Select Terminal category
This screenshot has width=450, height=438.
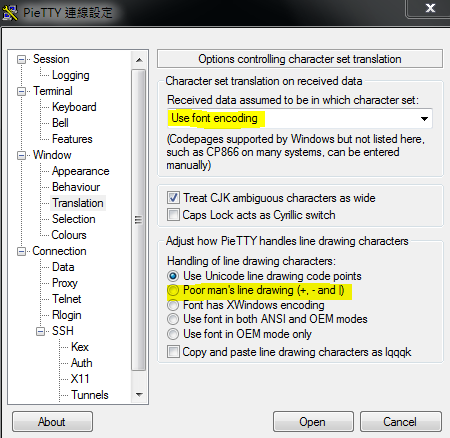(x=53, y=91)
